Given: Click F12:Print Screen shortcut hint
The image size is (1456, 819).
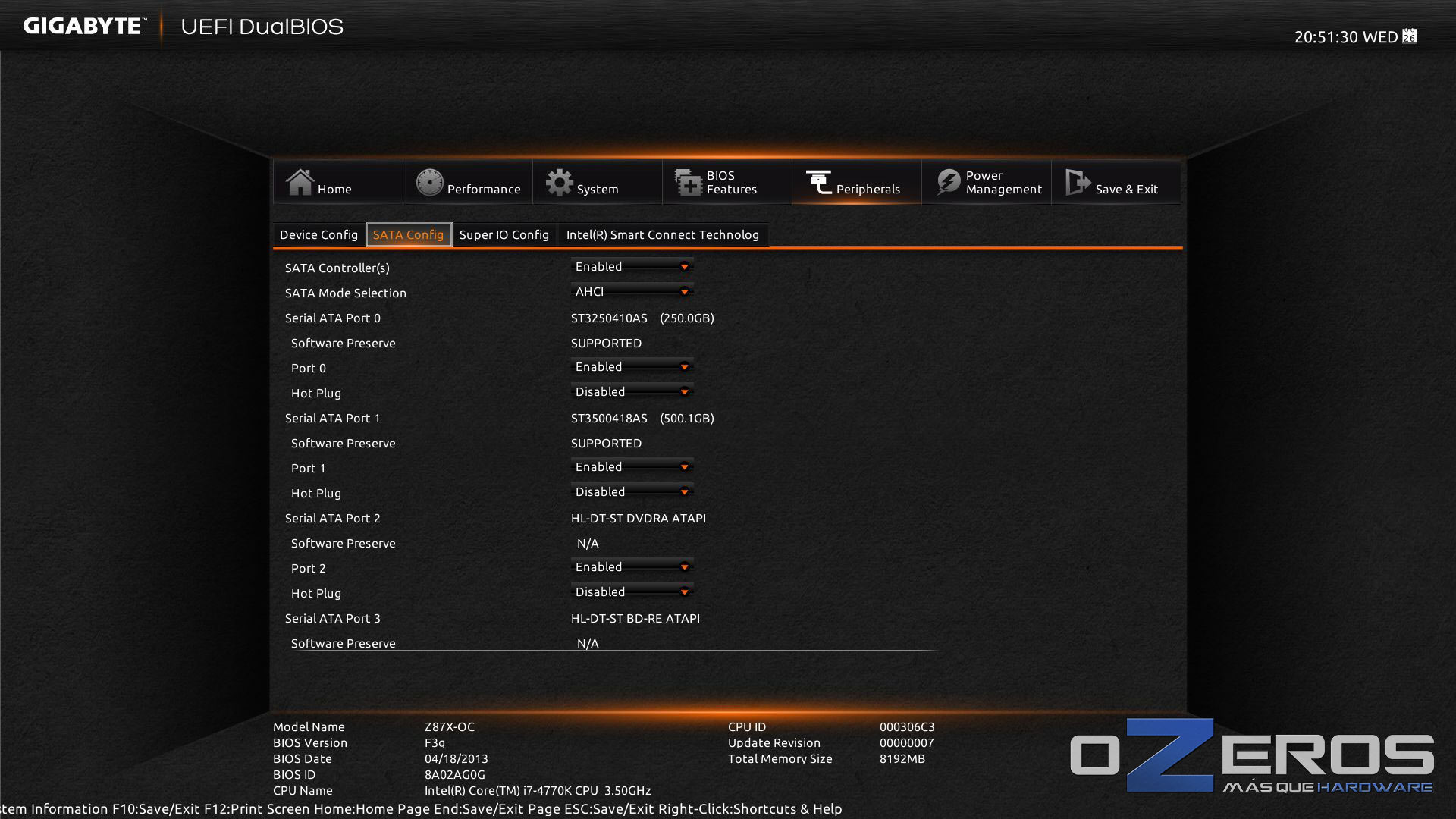Looking at the screenshot, I should [257, 809].
